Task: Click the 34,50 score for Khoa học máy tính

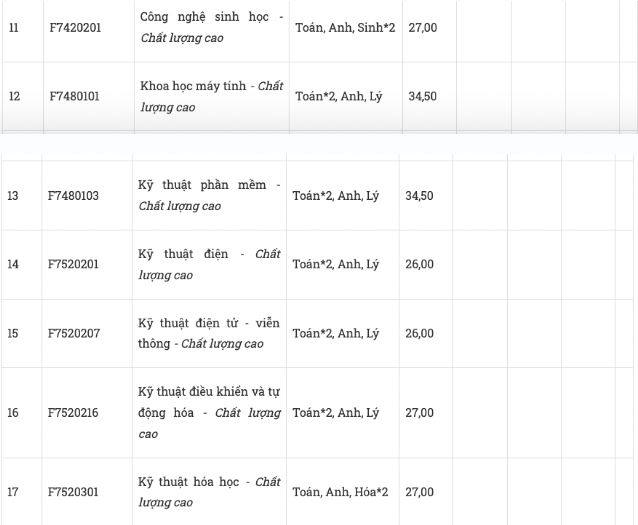Action: 422,96
